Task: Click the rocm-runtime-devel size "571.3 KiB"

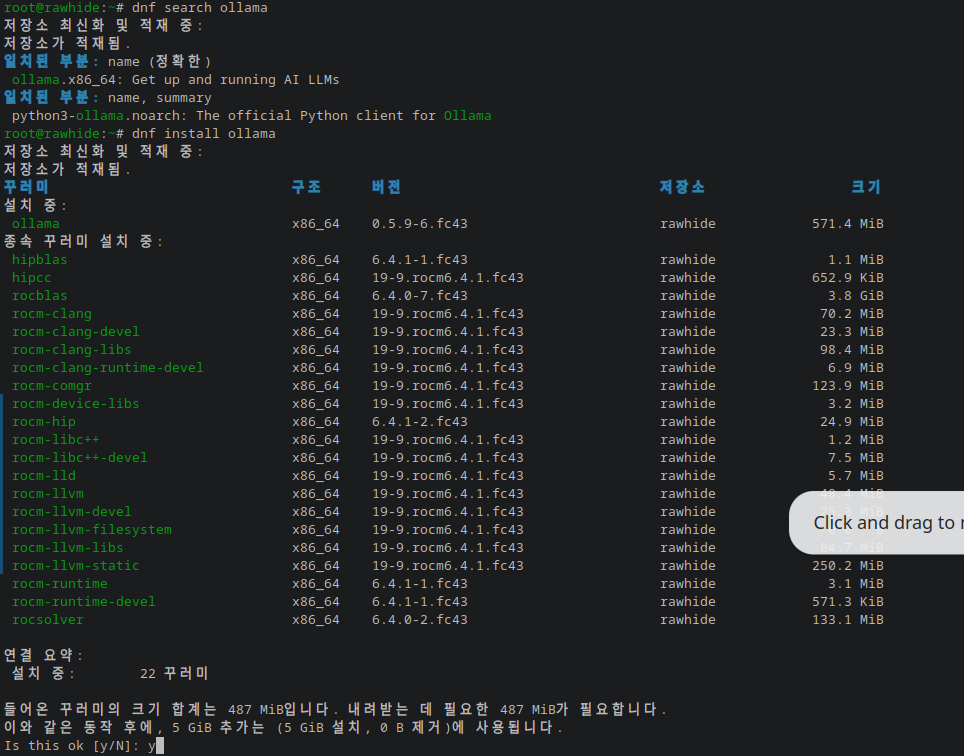Action: click(x=848, y=602)
